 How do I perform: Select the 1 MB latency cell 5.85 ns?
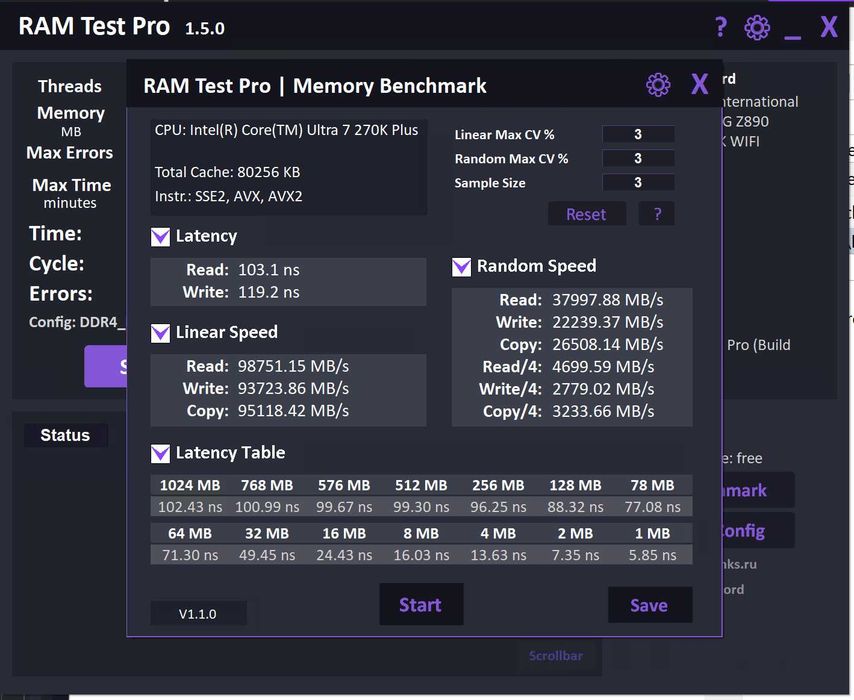click(652, 556)
